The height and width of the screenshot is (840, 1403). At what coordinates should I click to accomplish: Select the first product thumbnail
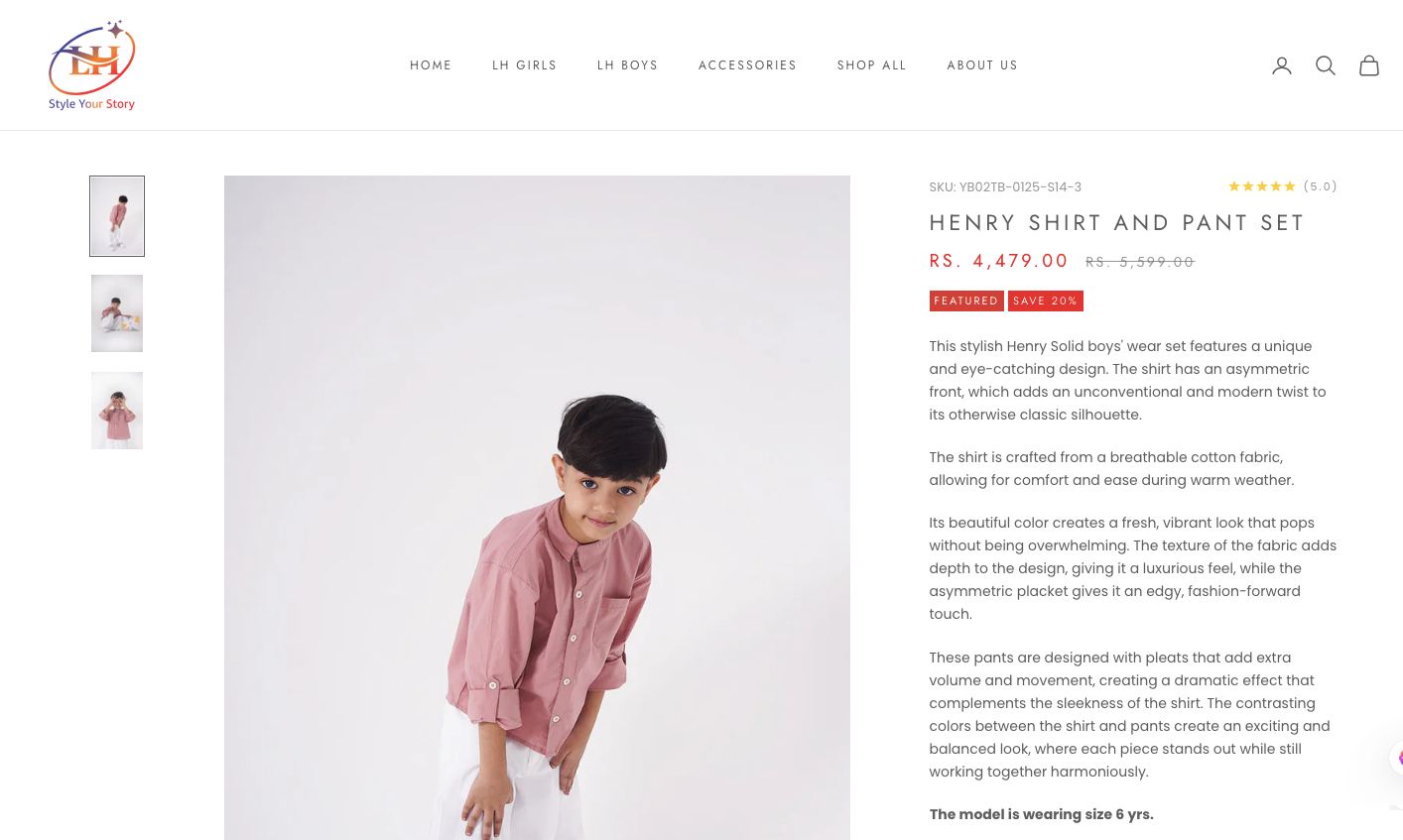(117, 216)
